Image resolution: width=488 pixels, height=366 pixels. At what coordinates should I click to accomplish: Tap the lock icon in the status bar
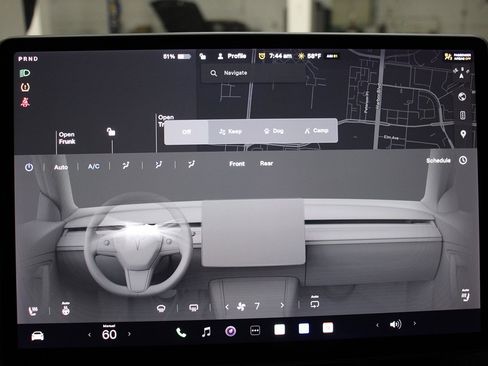coord(203,56)
